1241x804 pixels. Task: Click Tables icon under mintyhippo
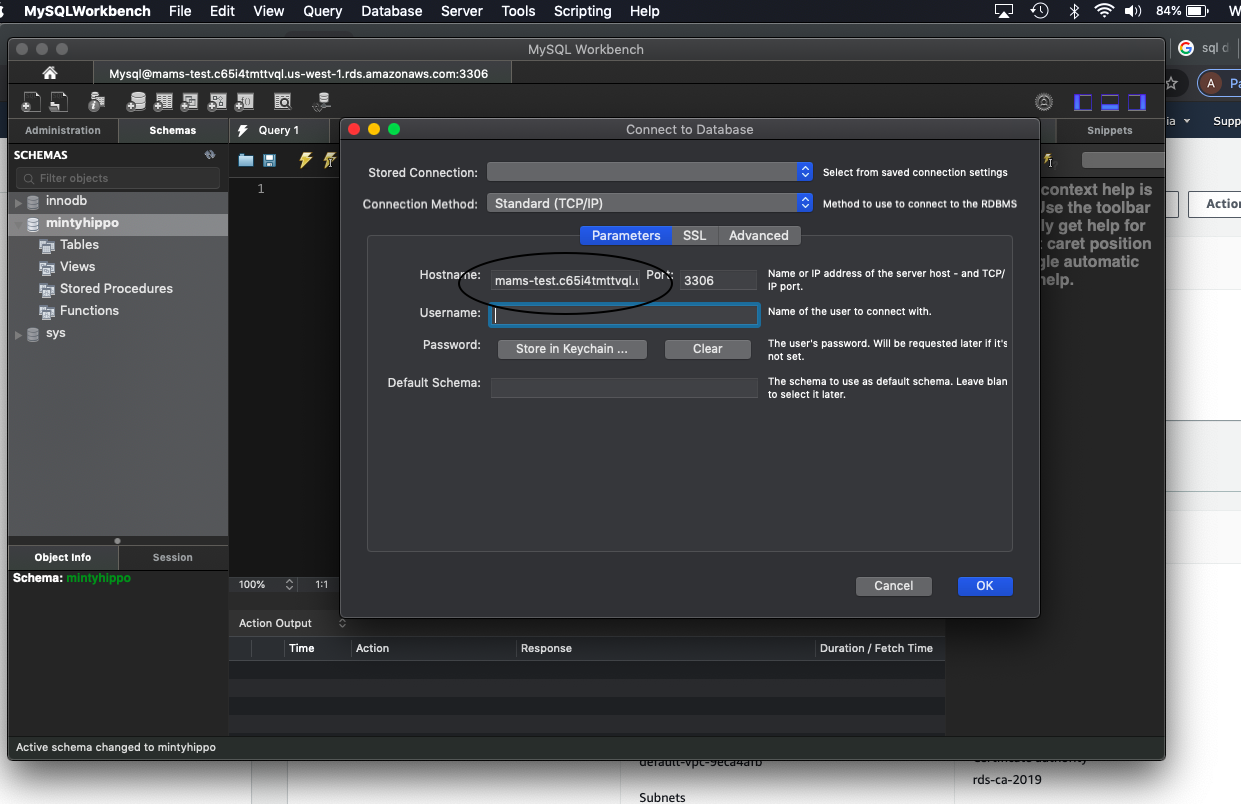[x=46, y=245]
